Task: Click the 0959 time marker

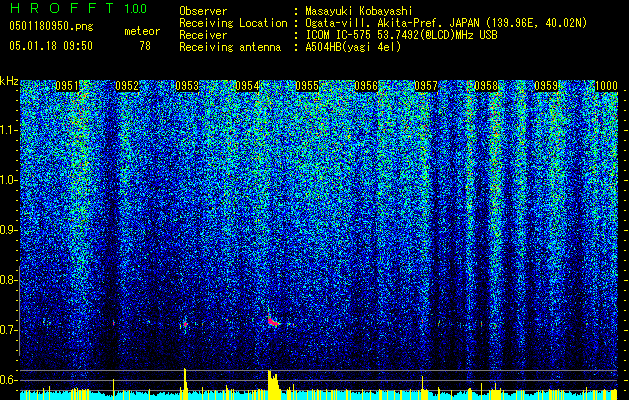Action: (x=546, y=86)
